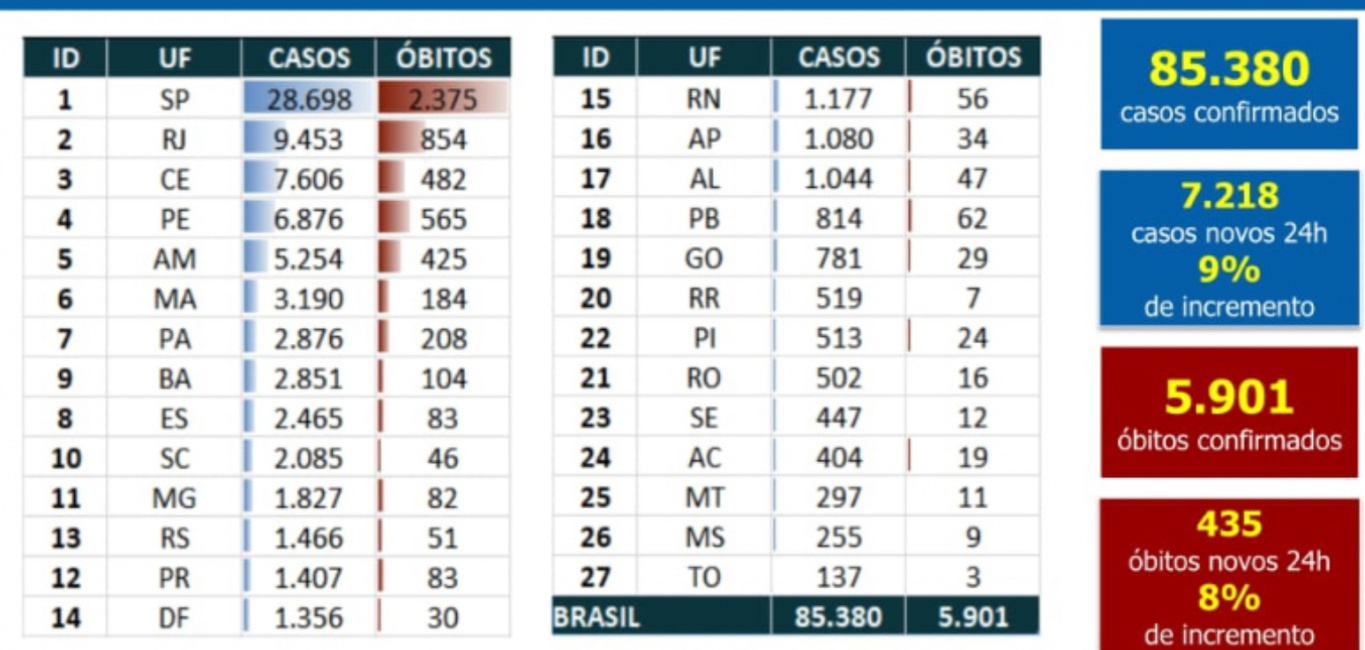Screen dimensions: 1365x650
Task: Click the 435 óbitos novos 24h box
Action: 1229,575
